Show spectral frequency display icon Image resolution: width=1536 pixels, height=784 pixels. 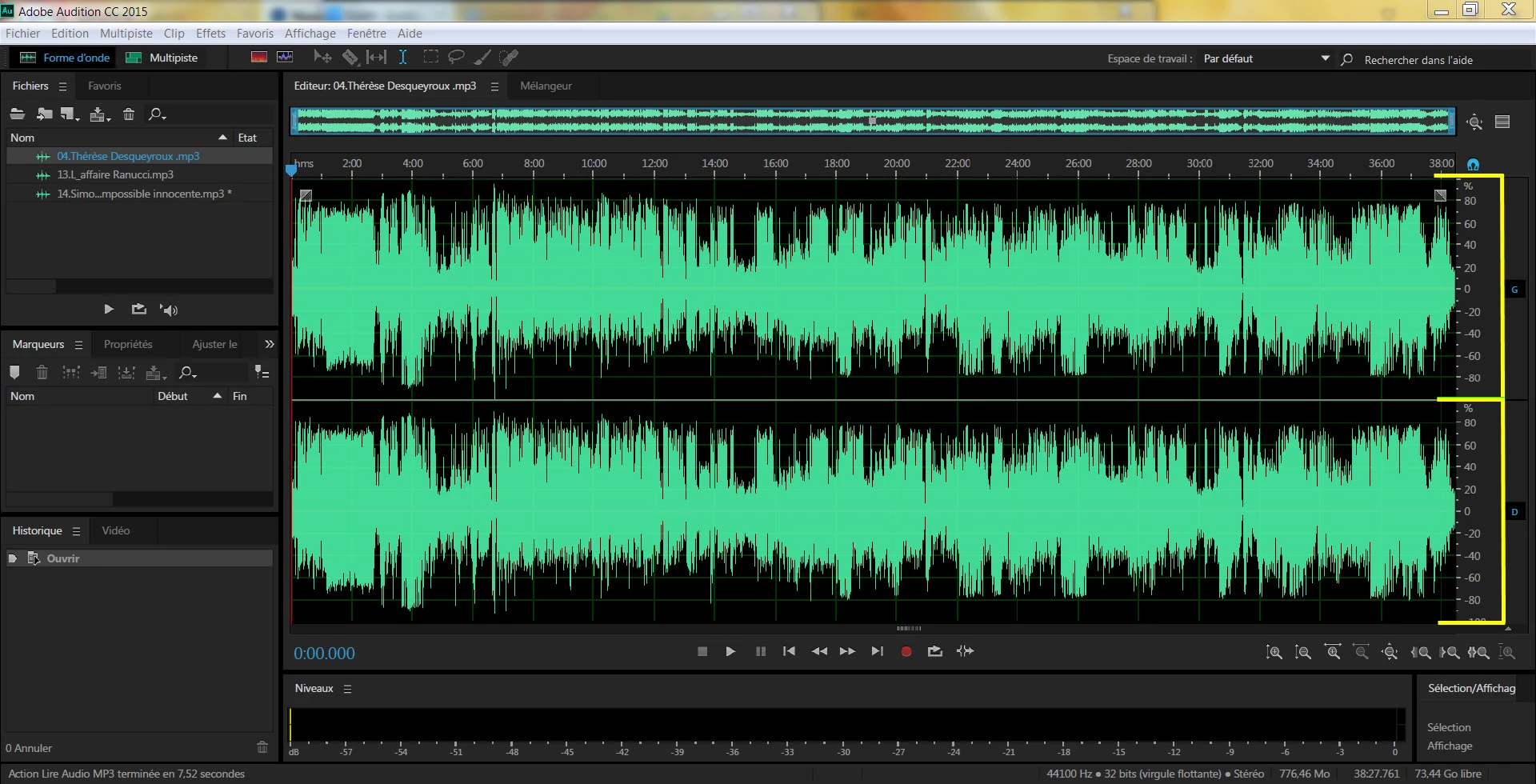(x=258, y=57)
